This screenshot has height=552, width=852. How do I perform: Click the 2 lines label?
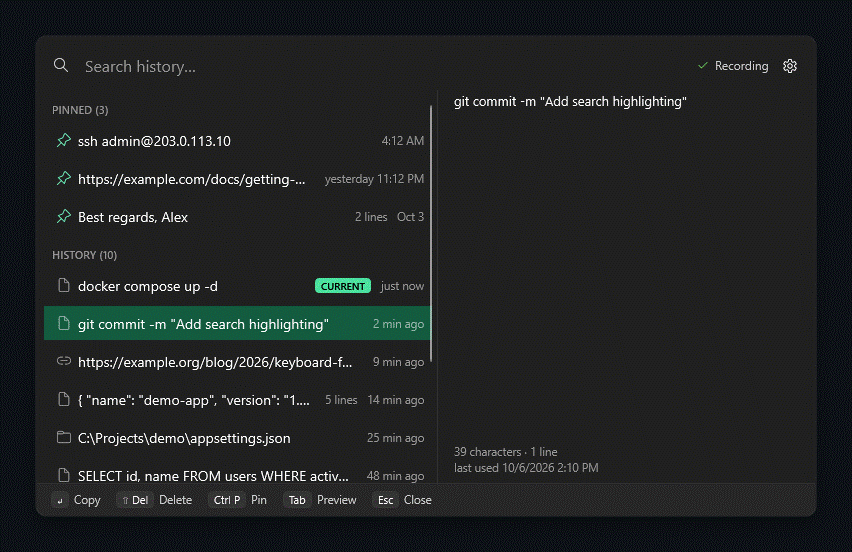coord(371,217)
